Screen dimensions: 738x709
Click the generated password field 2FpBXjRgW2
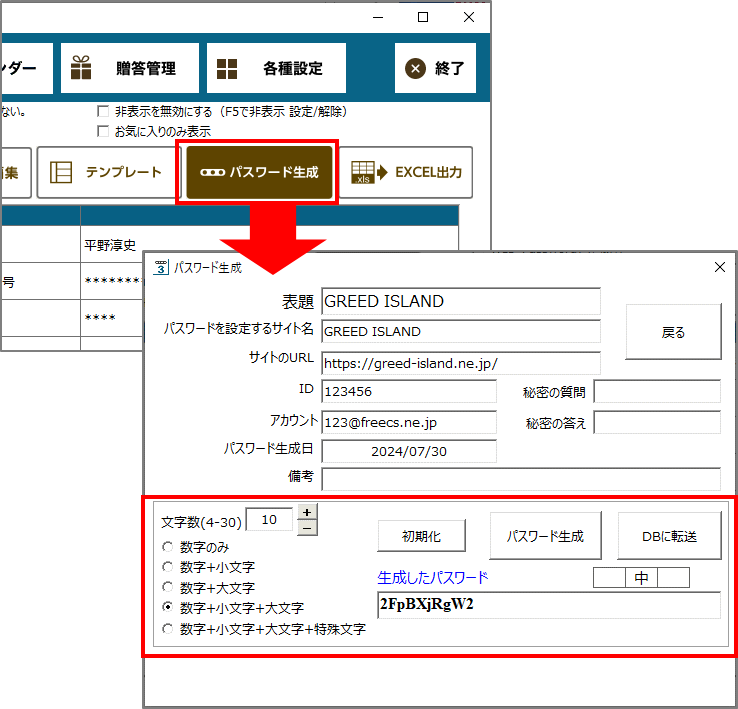pos(549,605)
